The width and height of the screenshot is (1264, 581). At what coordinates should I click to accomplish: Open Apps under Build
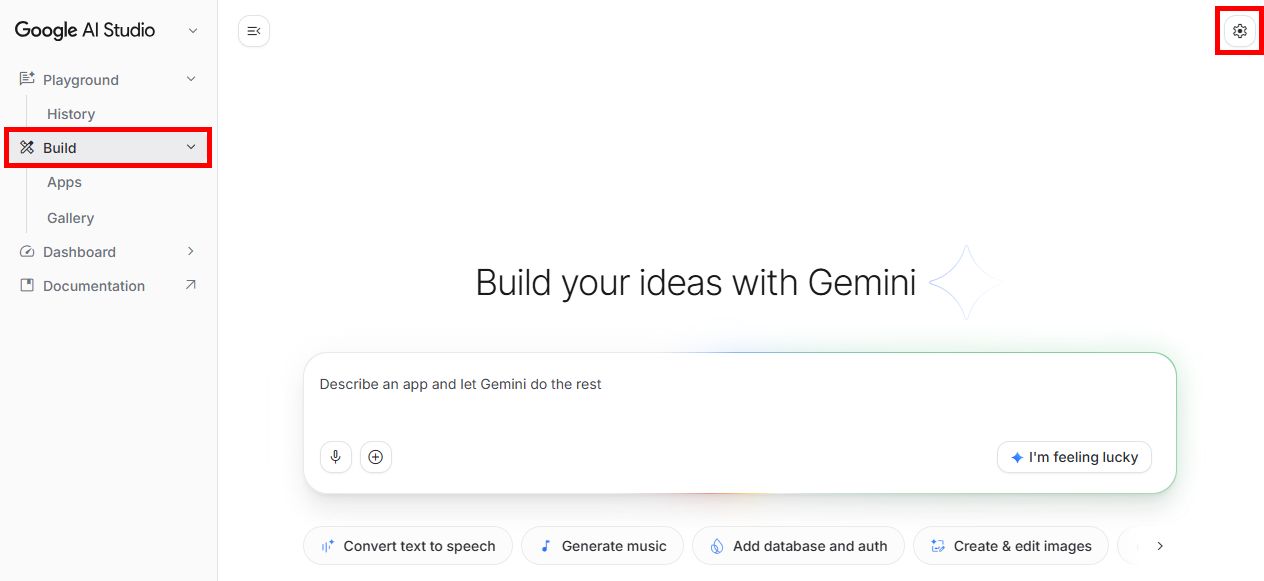(x=64, y=182)
